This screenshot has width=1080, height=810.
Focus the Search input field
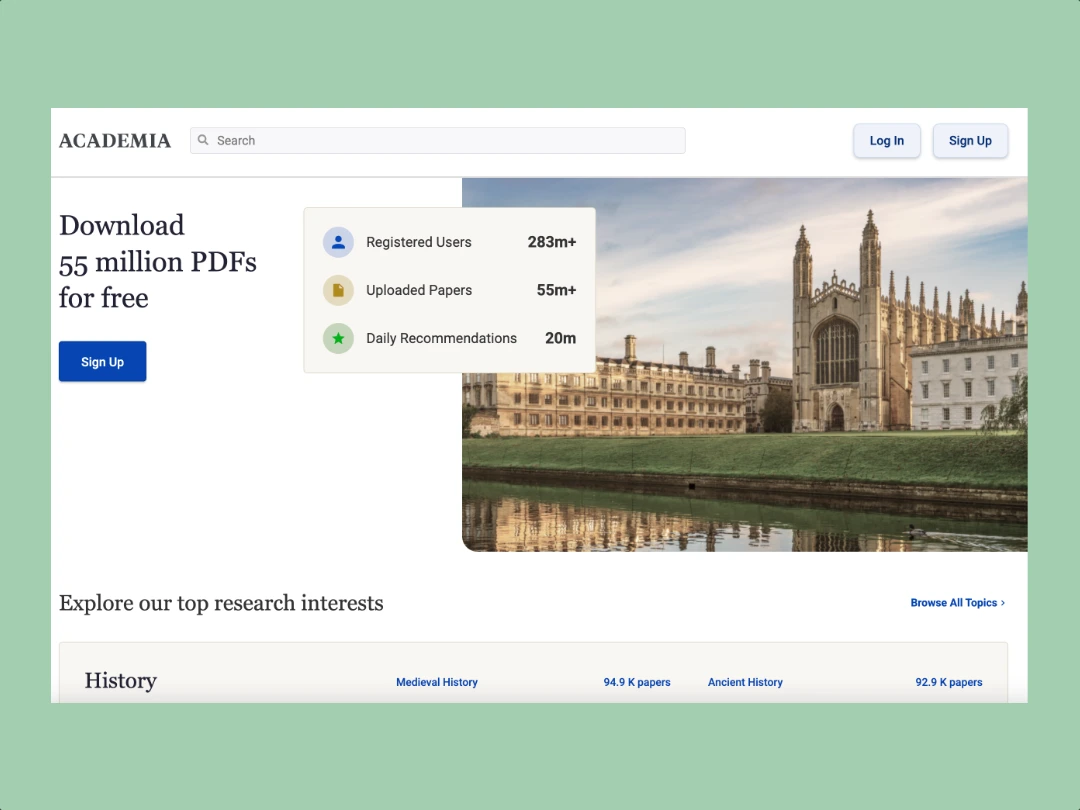437,141
